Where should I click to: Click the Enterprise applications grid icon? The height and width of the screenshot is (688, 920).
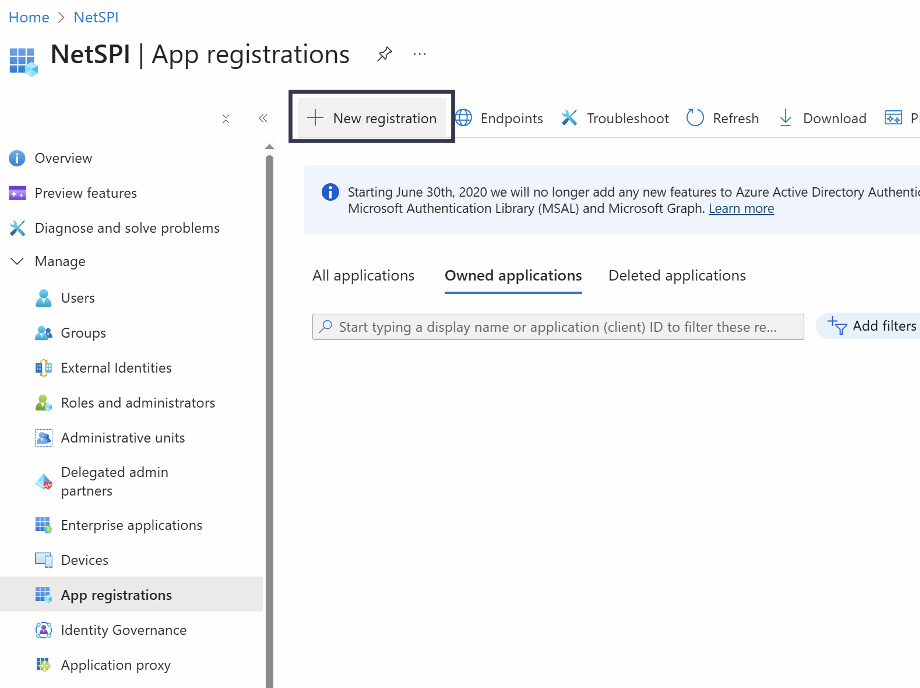click(43, 525)
